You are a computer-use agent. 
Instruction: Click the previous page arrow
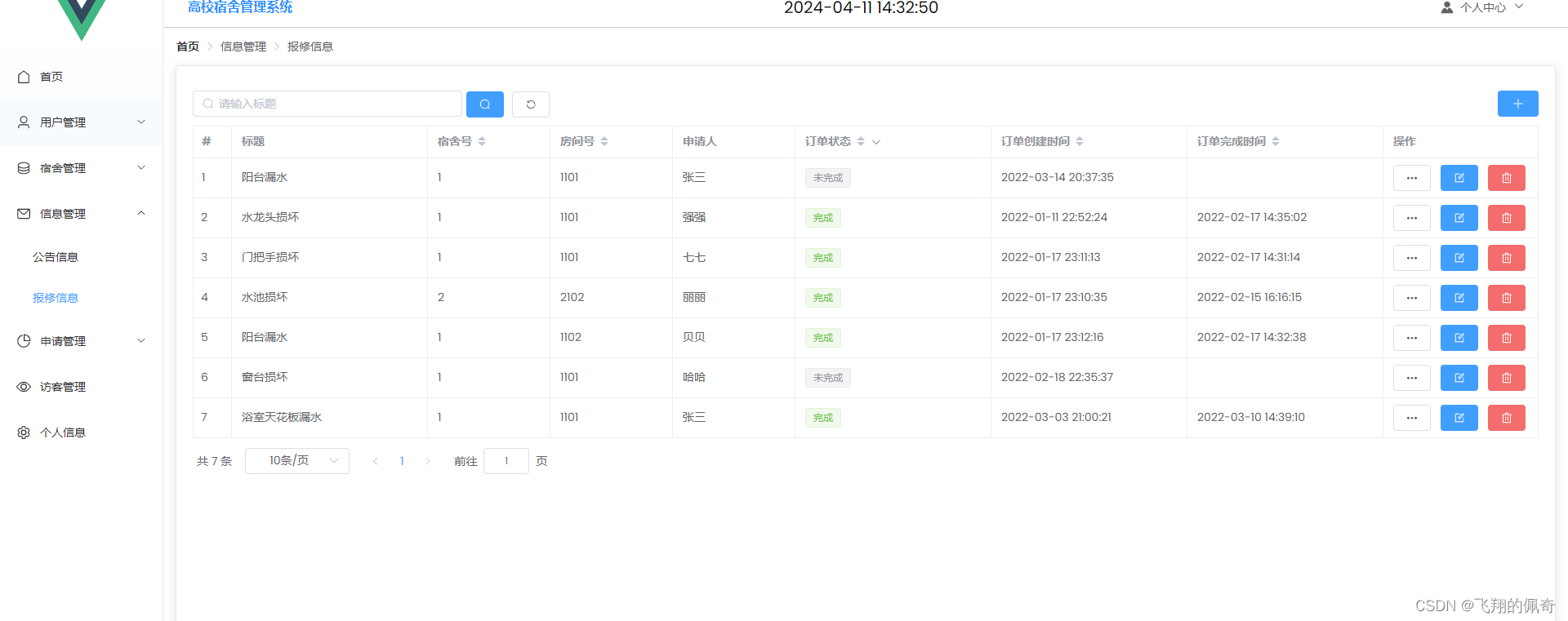point(376,461)
